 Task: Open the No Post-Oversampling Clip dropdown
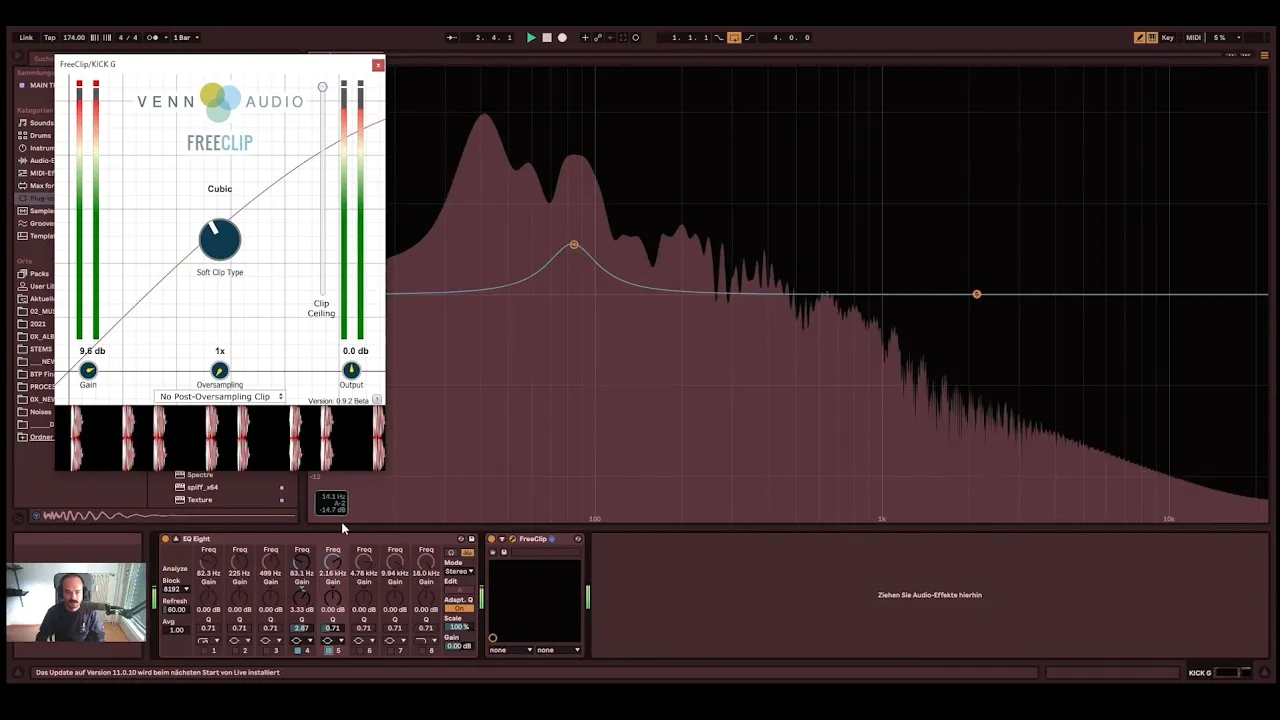(222, 397)
